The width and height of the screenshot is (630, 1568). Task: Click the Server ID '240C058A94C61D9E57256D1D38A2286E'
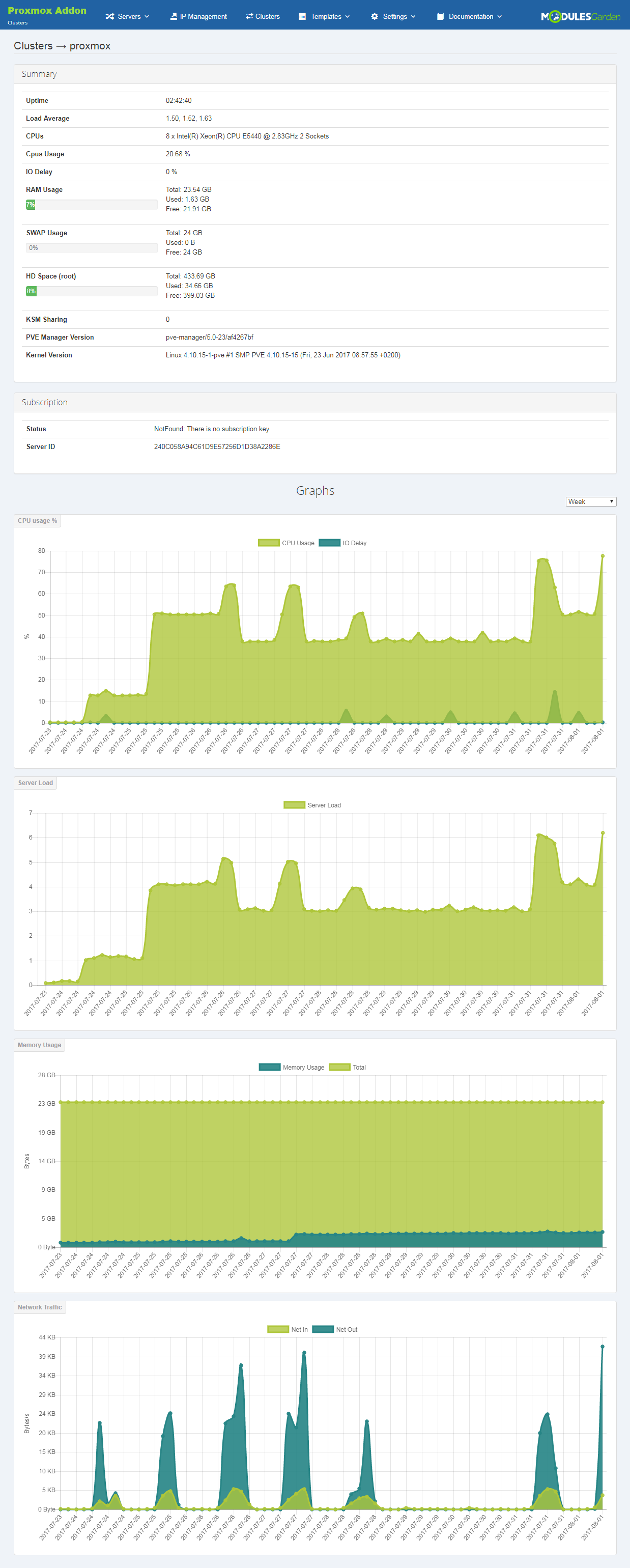pos(217,447)
